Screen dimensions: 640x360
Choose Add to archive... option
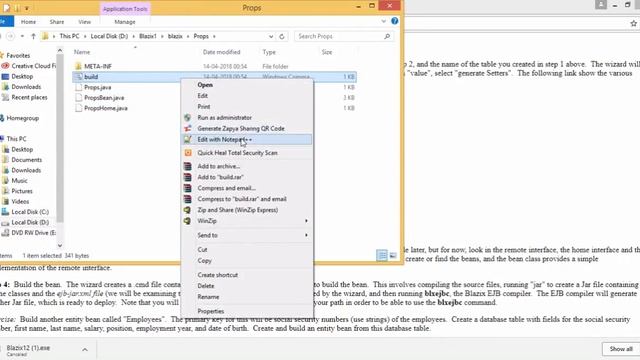click(218, 167)
